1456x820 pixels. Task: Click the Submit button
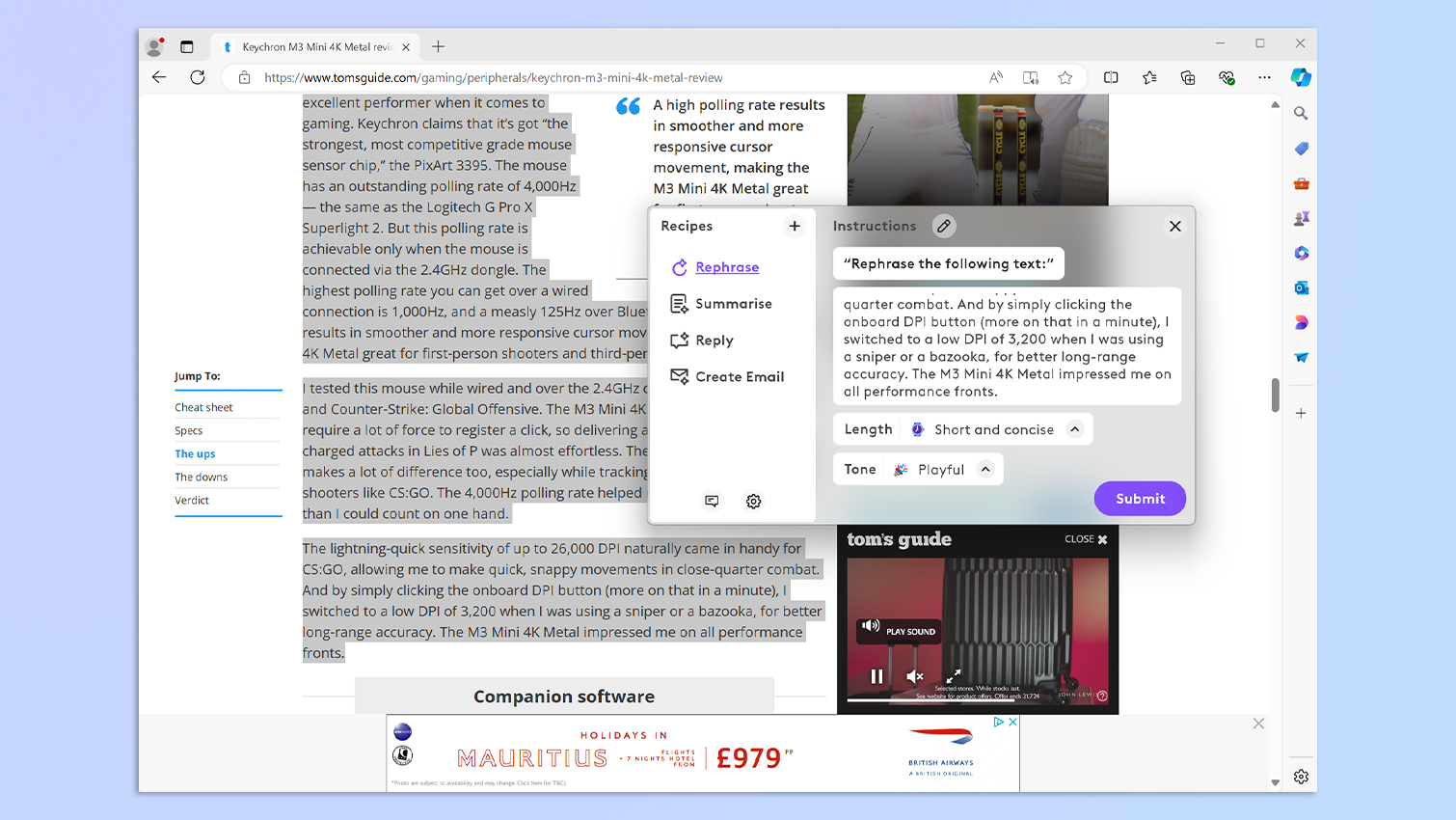(x=1140, y=499)
